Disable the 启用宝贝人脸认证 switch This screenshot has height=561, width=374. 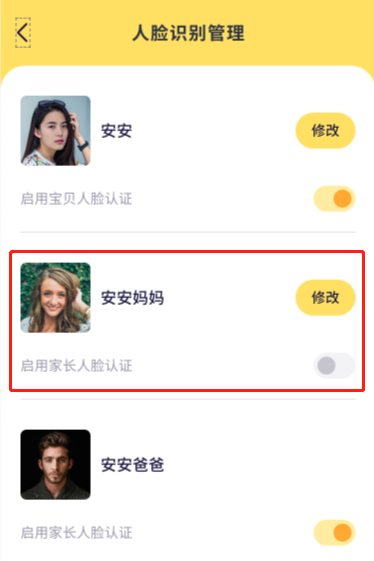pyautogui.click(x=334, y=199)
